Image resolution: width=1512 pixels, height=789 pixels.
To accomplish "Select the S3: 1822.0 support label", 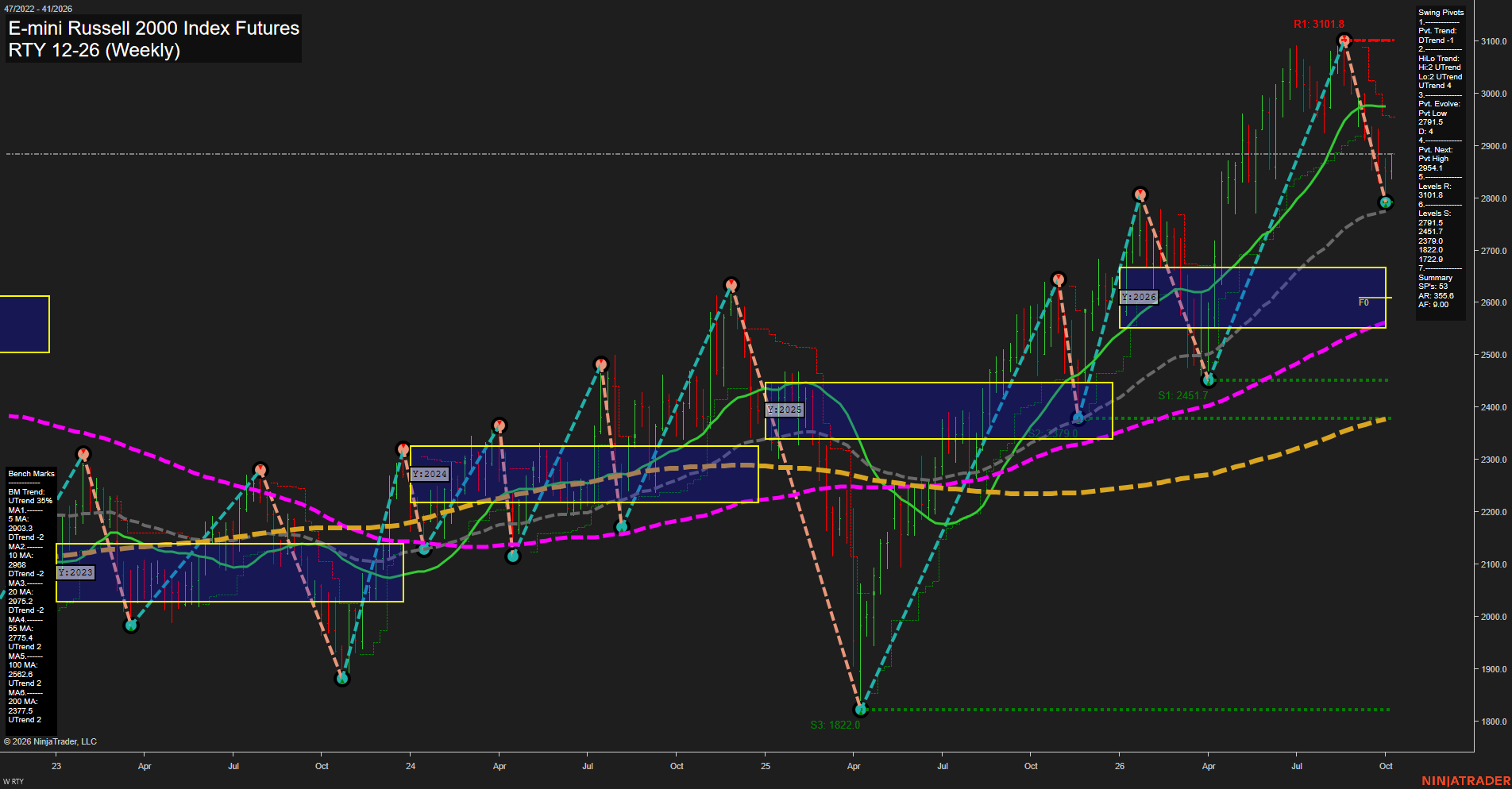I will 835,725.
